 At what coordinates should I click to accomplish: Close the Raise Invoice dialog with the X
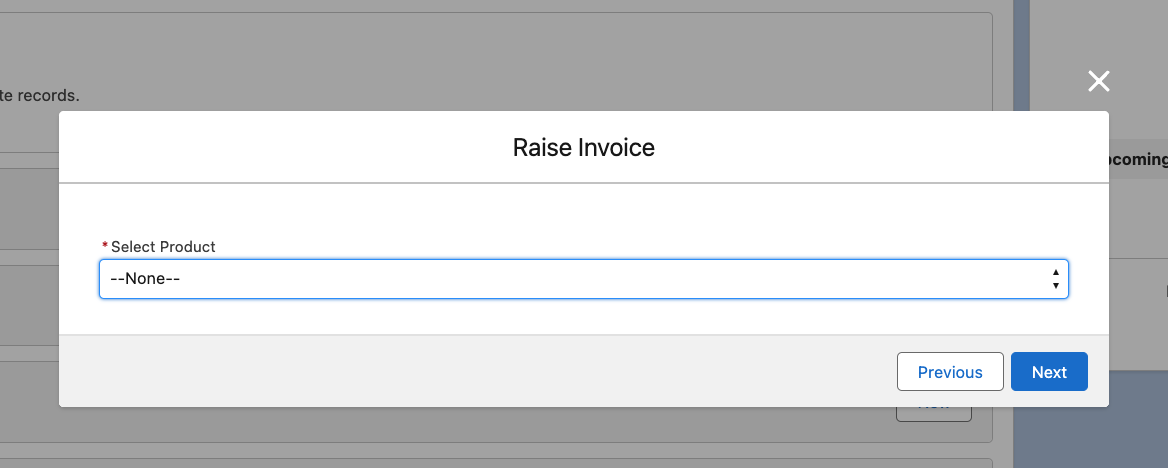click(x=1099, y=82)
